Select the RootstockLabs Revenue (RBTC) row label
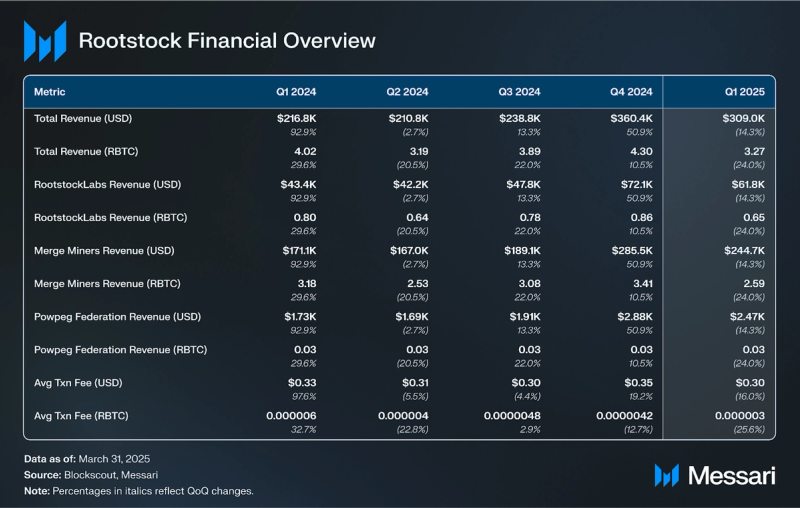This screenshot has height=508, width=800. (111, 217)
